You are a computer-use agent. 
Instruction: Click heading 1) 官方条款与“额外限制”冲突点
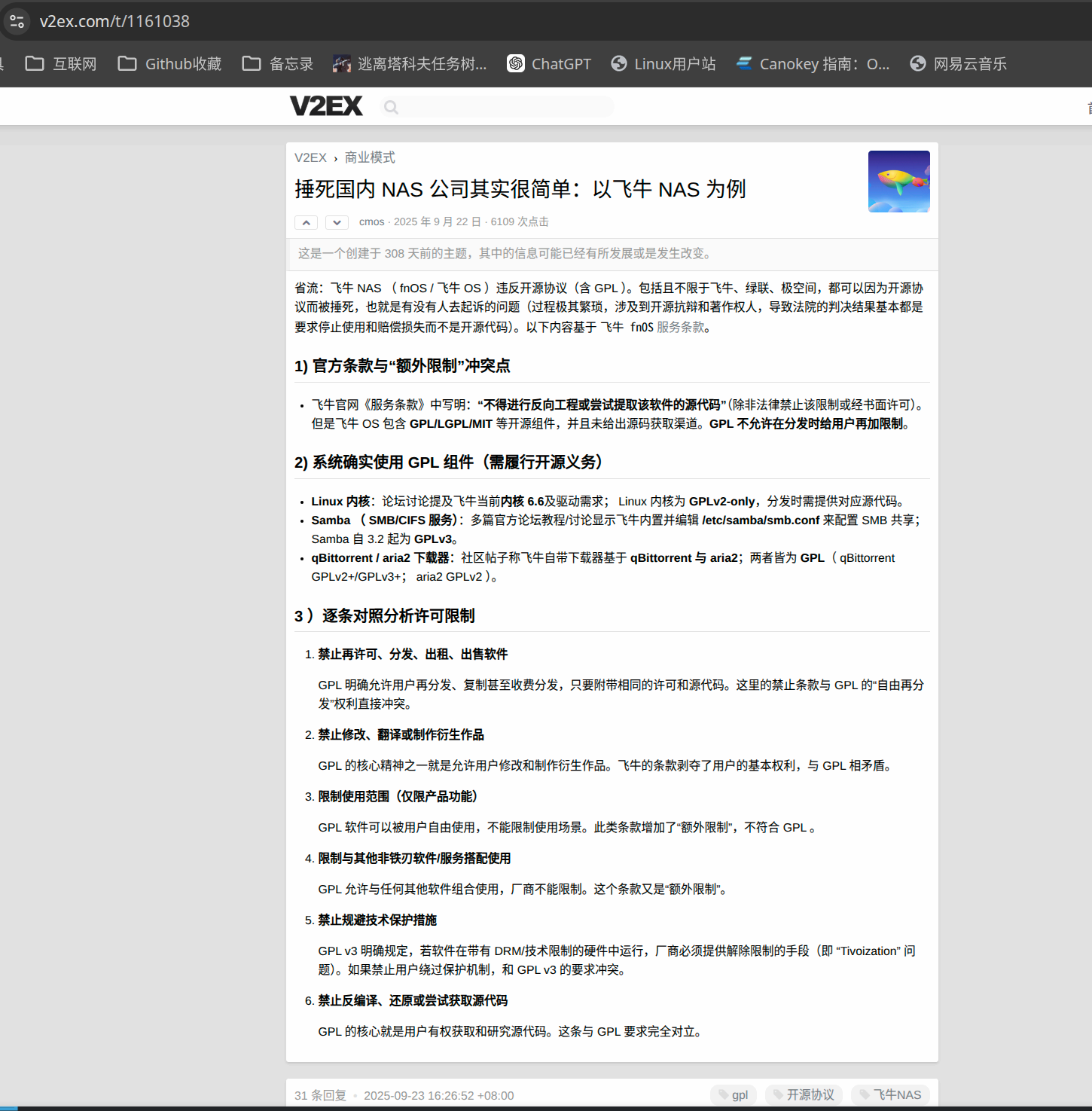(402, 366)
